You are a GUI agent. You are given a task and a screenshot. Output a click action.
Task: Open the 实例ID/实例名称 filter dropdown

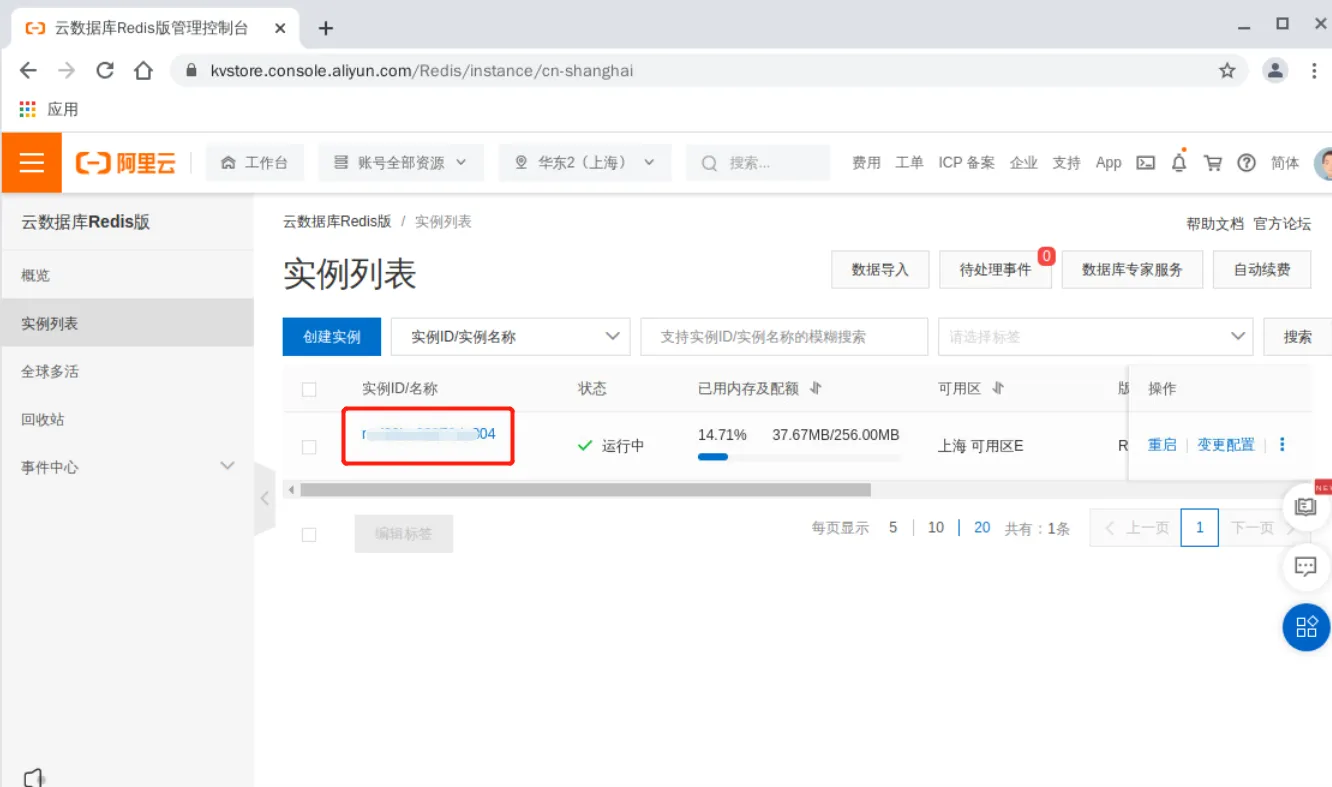pos(511,337)
